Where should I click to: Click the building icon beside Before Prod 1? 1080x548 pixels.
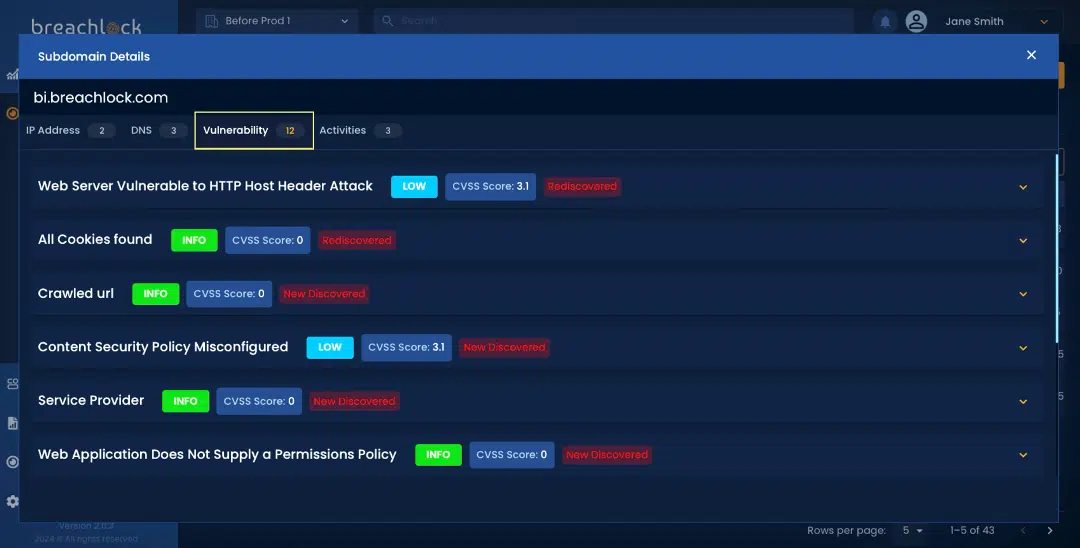[211, 21]
